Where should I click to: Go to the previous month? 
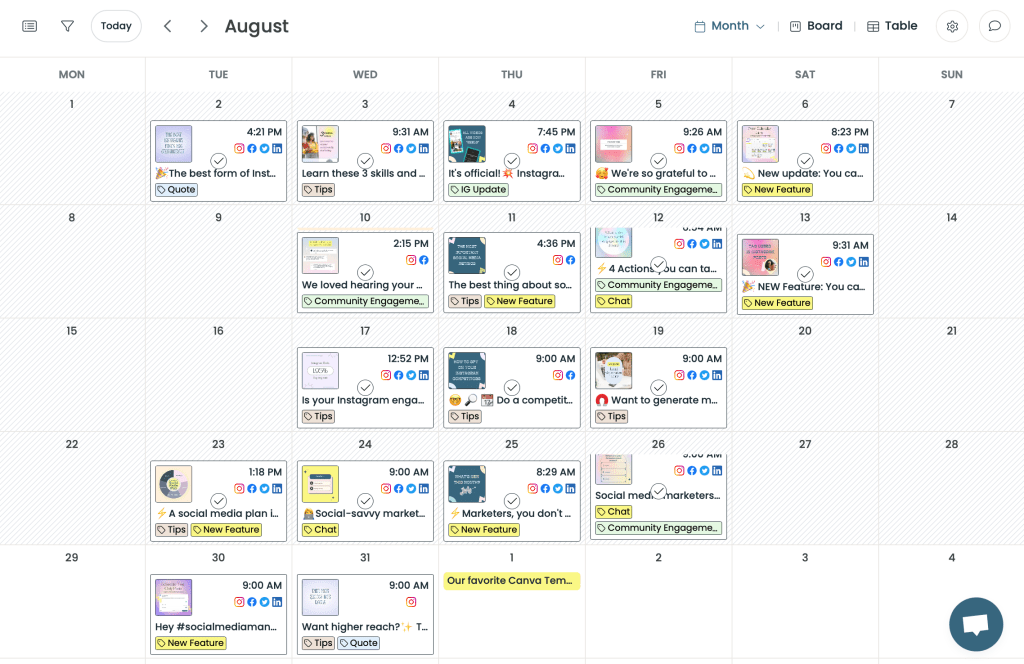click(168, 26)
